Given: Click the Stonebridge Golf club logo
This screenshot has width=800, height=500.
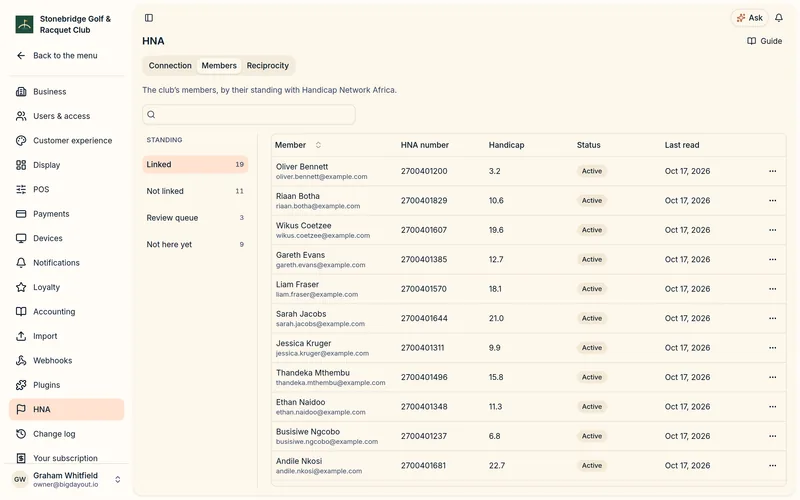Looking at the screenshot, I should tap(24, 24).
